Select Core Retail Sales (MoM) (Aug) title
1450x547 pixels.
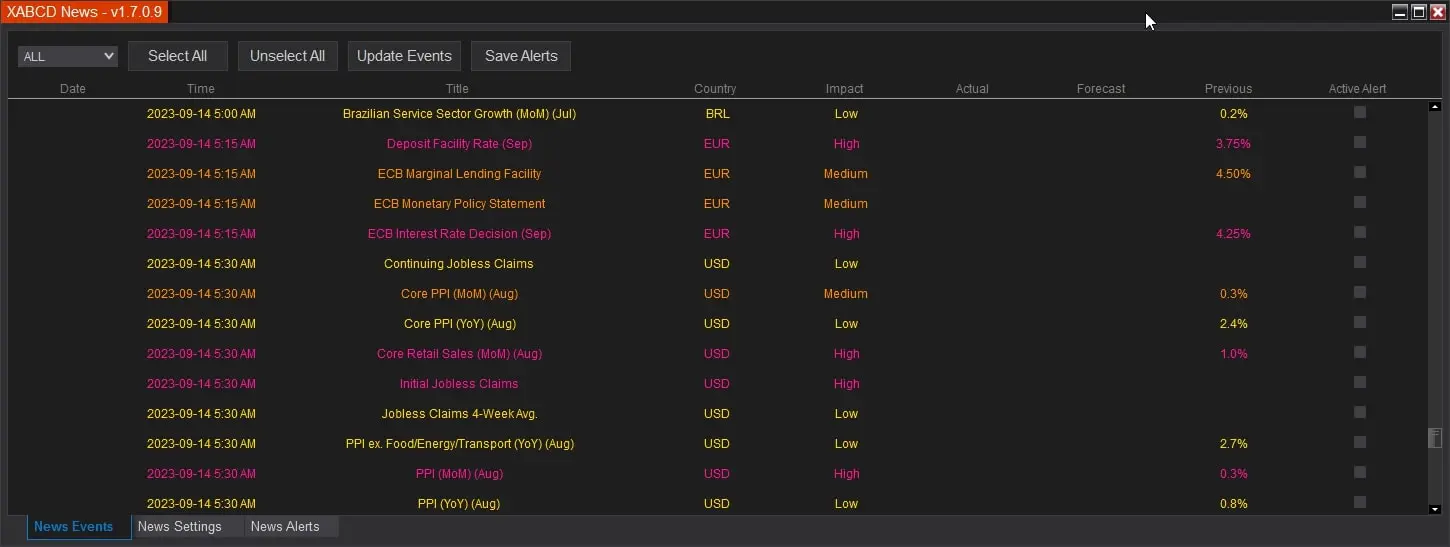pyautogui.click(x=459, y=354)
